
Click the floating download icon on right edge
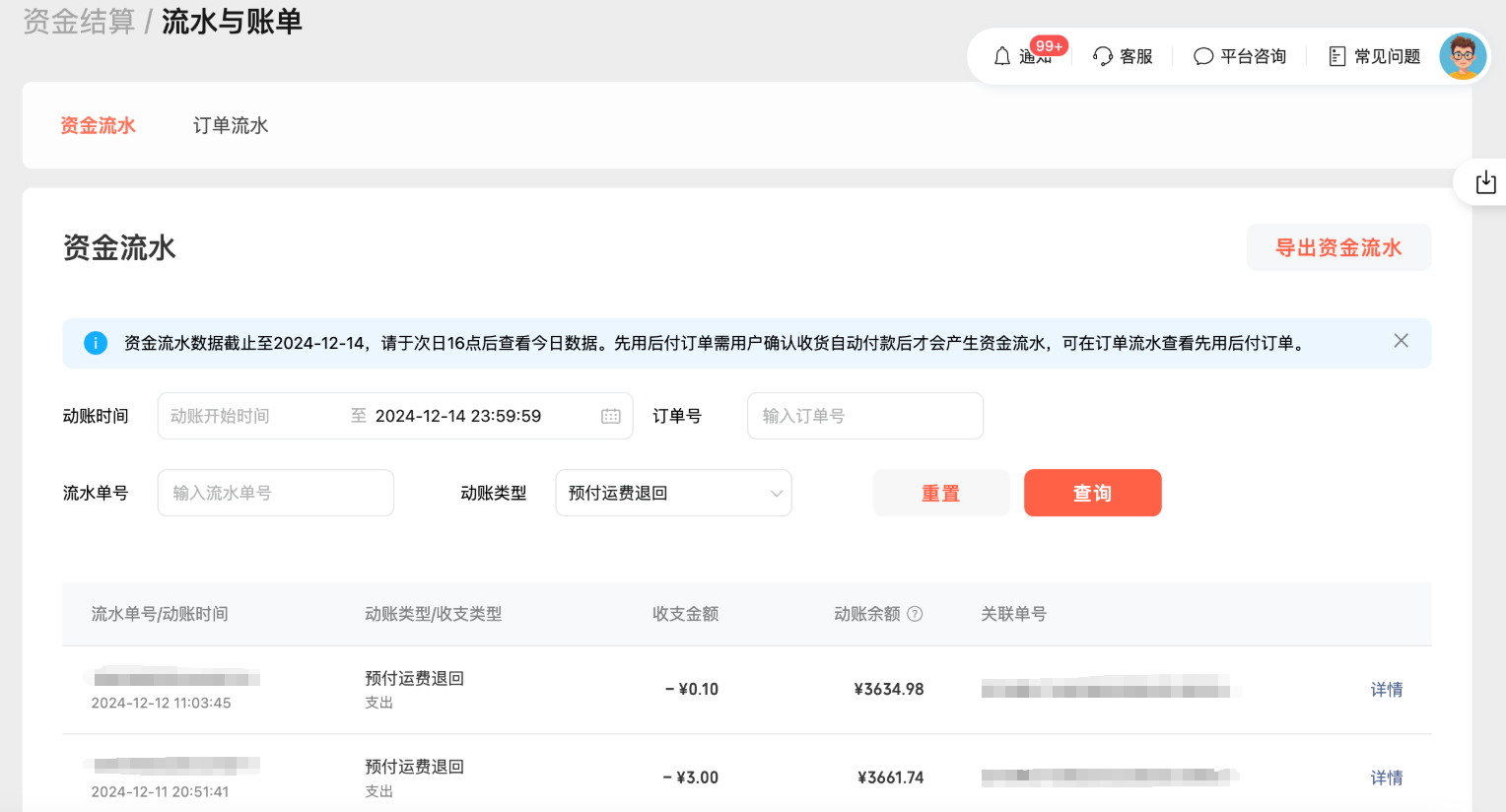(1485, 182)
